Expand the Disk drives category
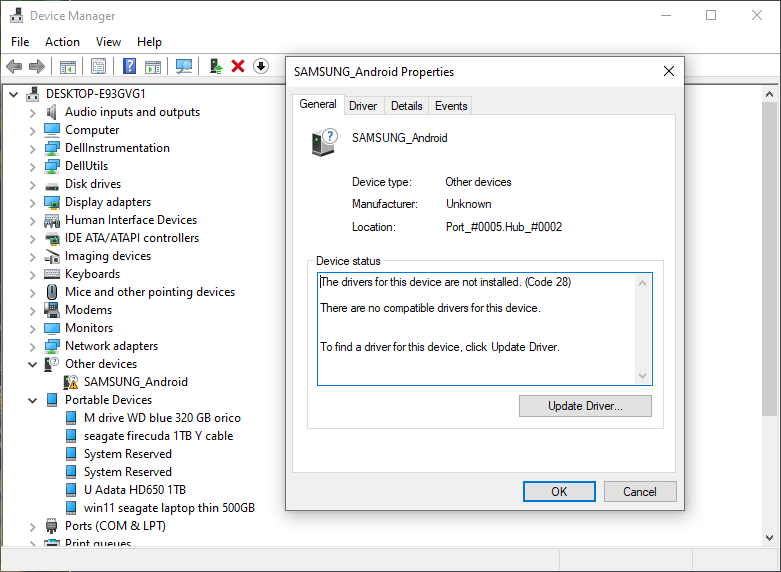781x572 pixels. (32, 185)
